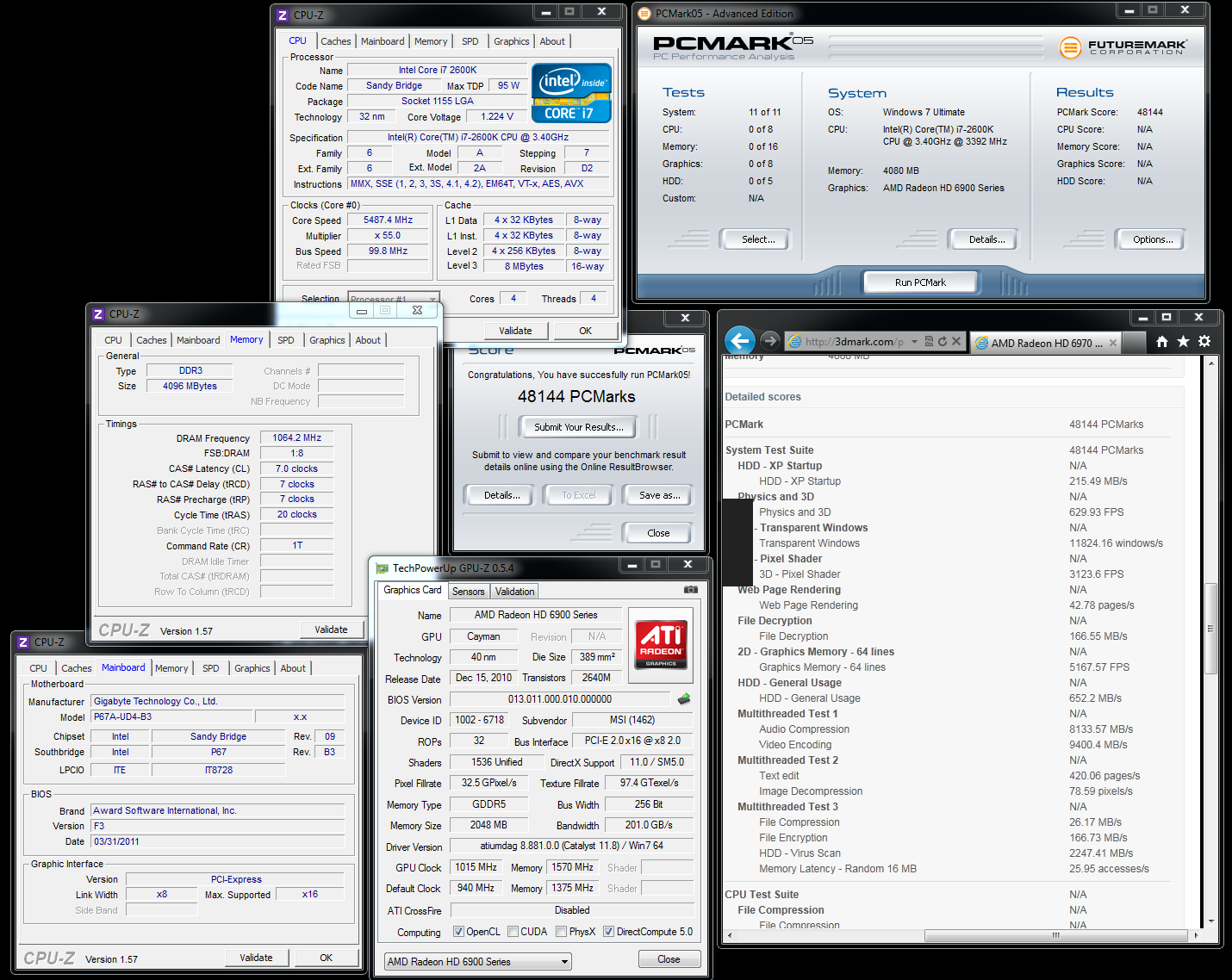This screenshot has height=980, width=1232.
Task: Click Validate in CPU-Z Memory window
Action: click(x=331, y=630)
